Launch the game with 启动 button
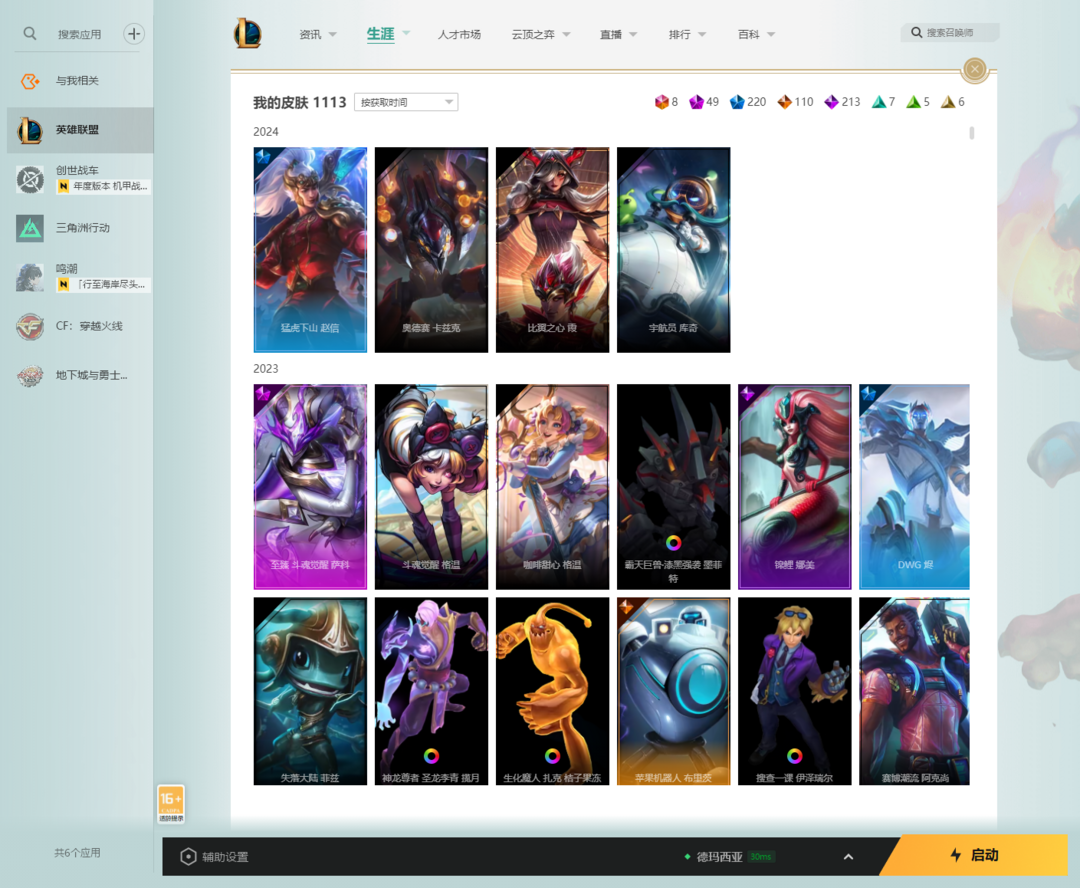Screen dimensions: 1080x888 click(x=975, y=855)
